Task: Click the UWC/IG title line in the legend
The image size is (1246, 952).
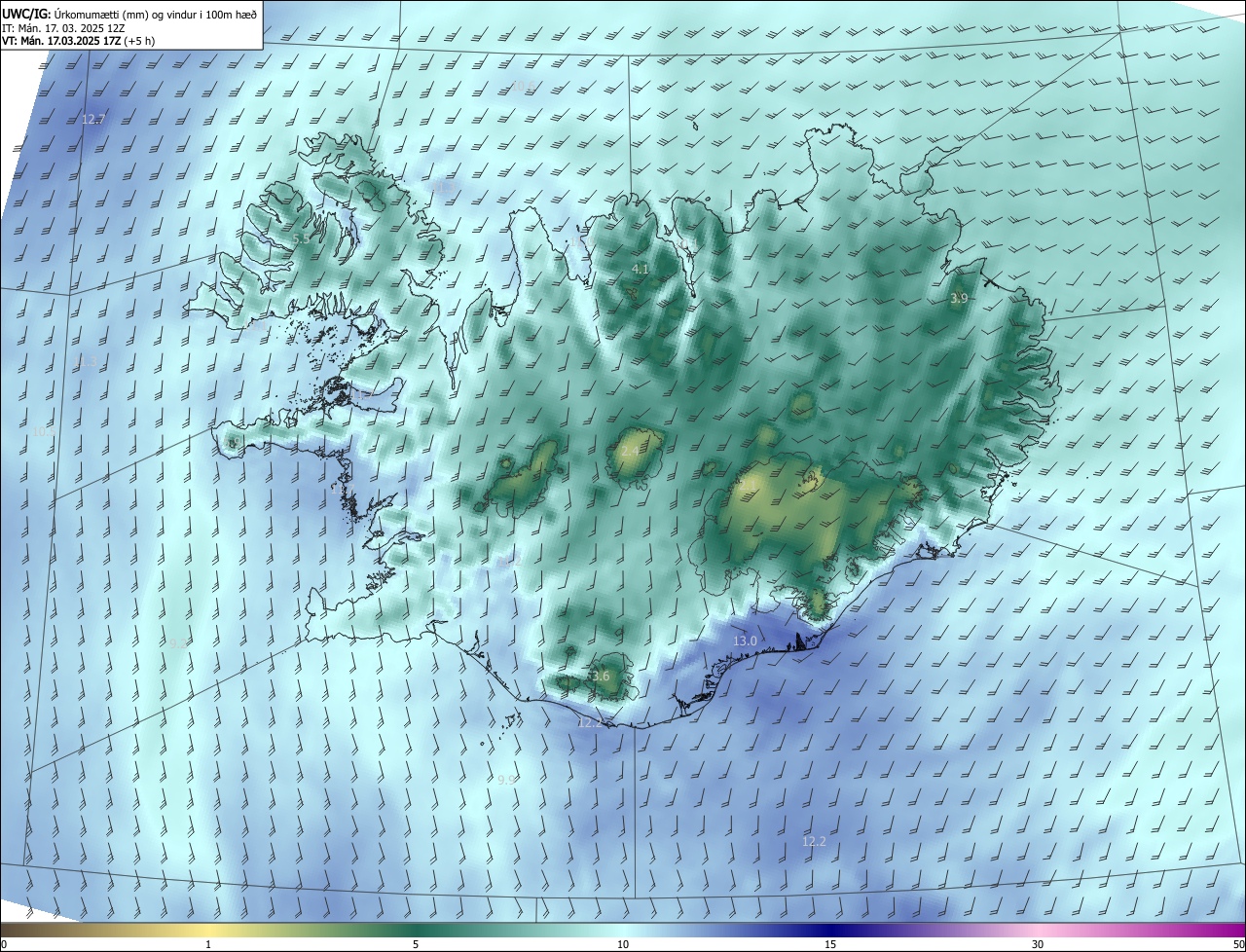Action: coord(129,13)
